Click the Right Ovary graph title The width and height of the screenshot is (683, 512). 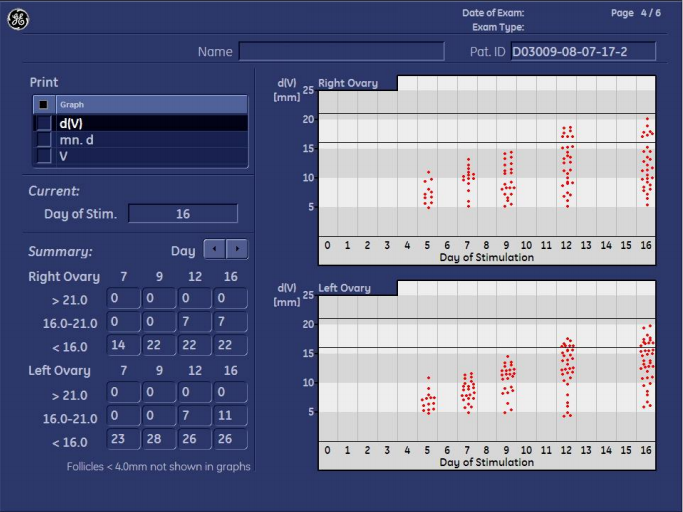(348, 83)
